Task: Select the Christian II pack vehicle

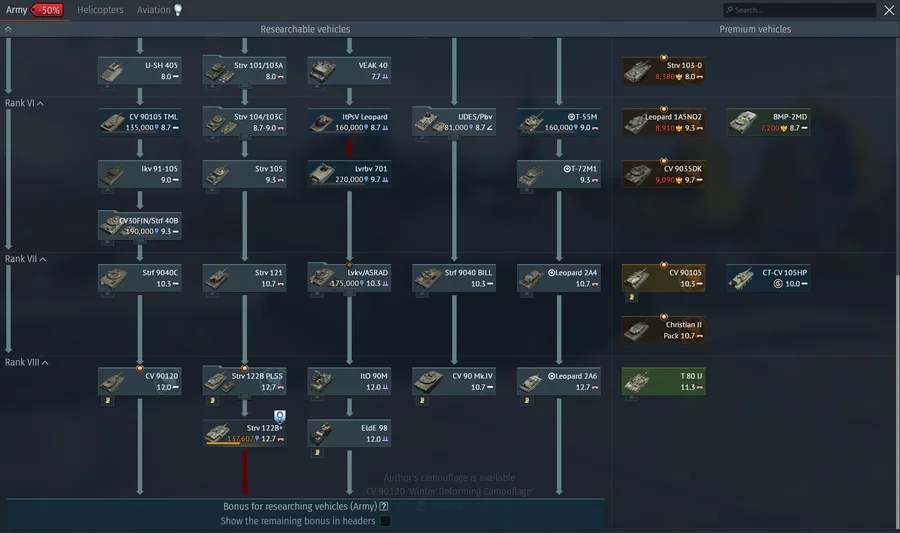Action: (x=663, y=329)
